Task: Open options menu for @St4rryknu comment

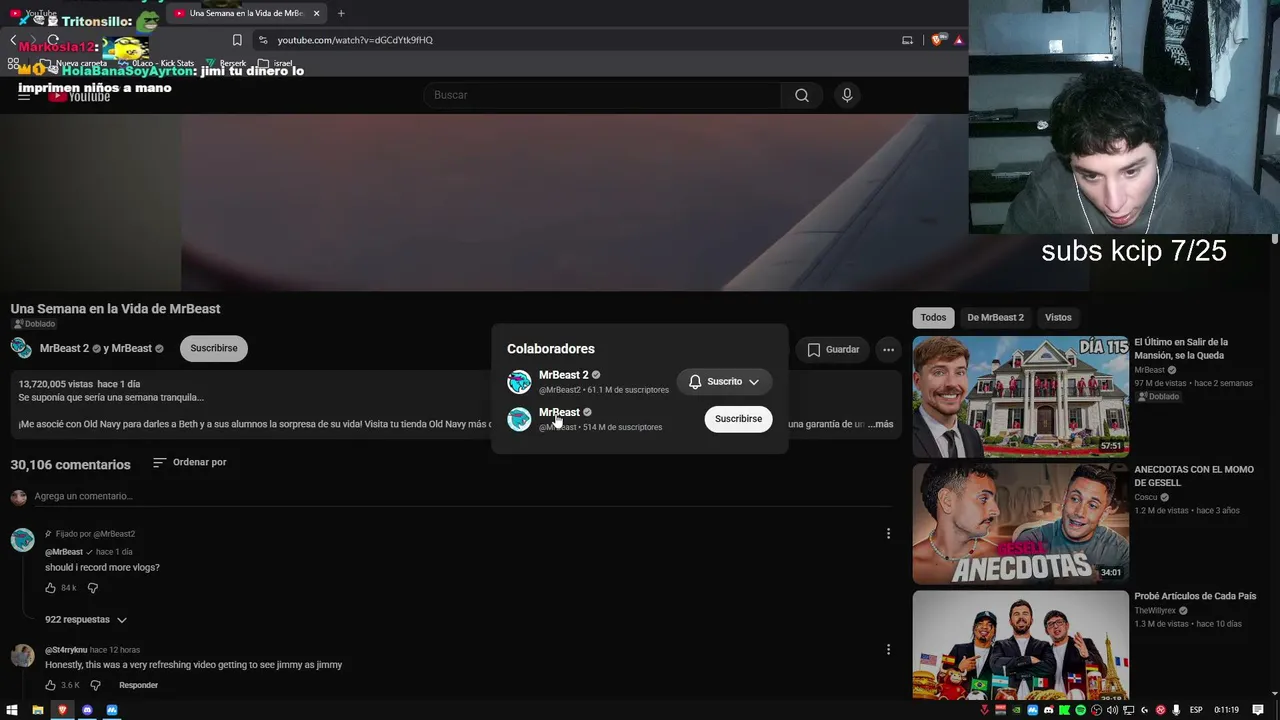Action: point(888,650)
